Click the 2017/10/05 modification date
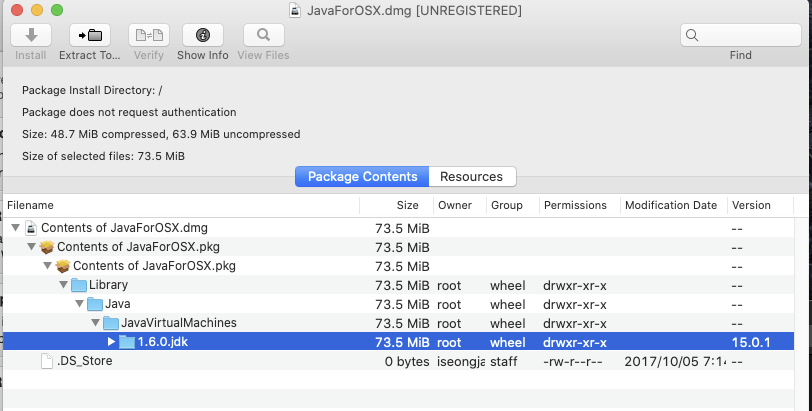Image resolution: width=812 pixels, height=411 pixels. point(675,361)
